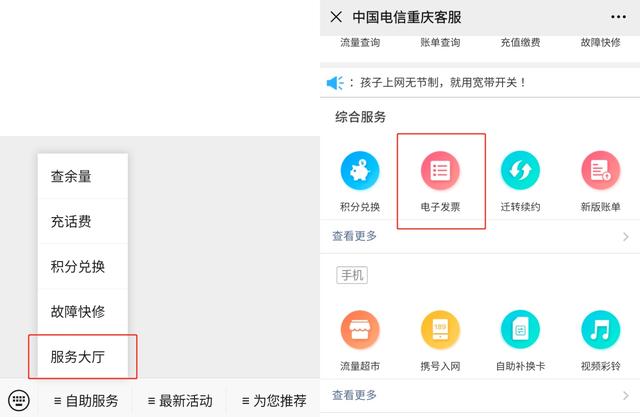The width and height of the screenshot is (640, 417).
Task: Open 查看更多 under 综合服务
Action: (x=354, y=236)
